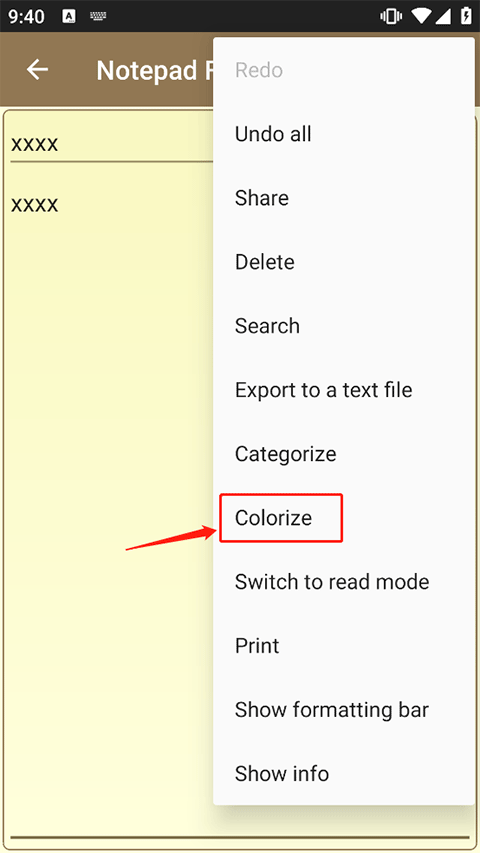The image size is (480, 853).
Task: Tap the cellular signal icon
Action: [442, 16]
